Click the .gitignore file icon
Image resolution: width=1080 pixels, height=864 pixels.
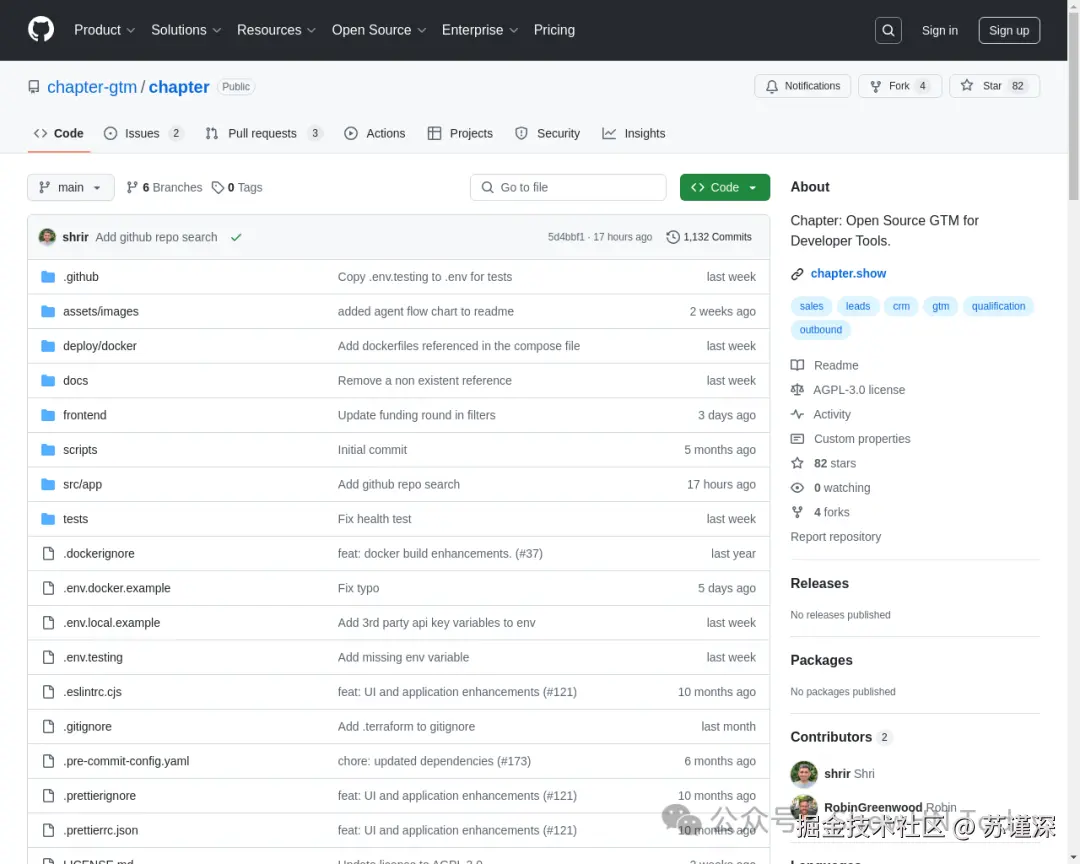(x=48, y=726)
